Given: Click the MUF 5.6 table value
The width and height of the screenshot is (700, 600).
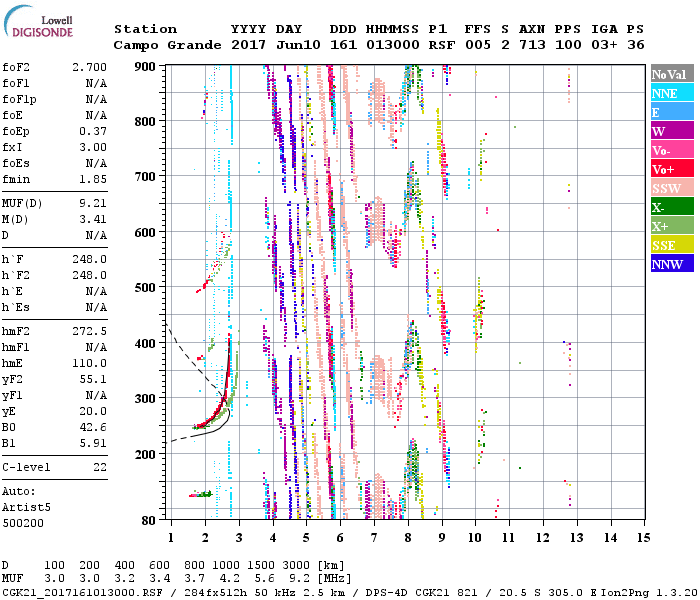Looking at the screenshot, I should (264, 579).
